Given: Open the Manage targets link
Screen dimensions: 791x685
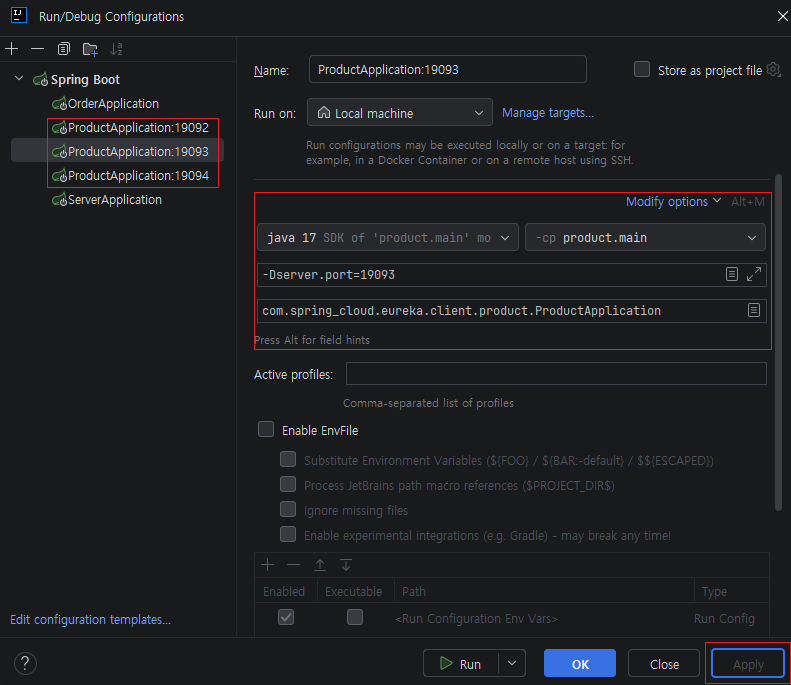Looking at the screenshot, I should (x=547, y=112).
